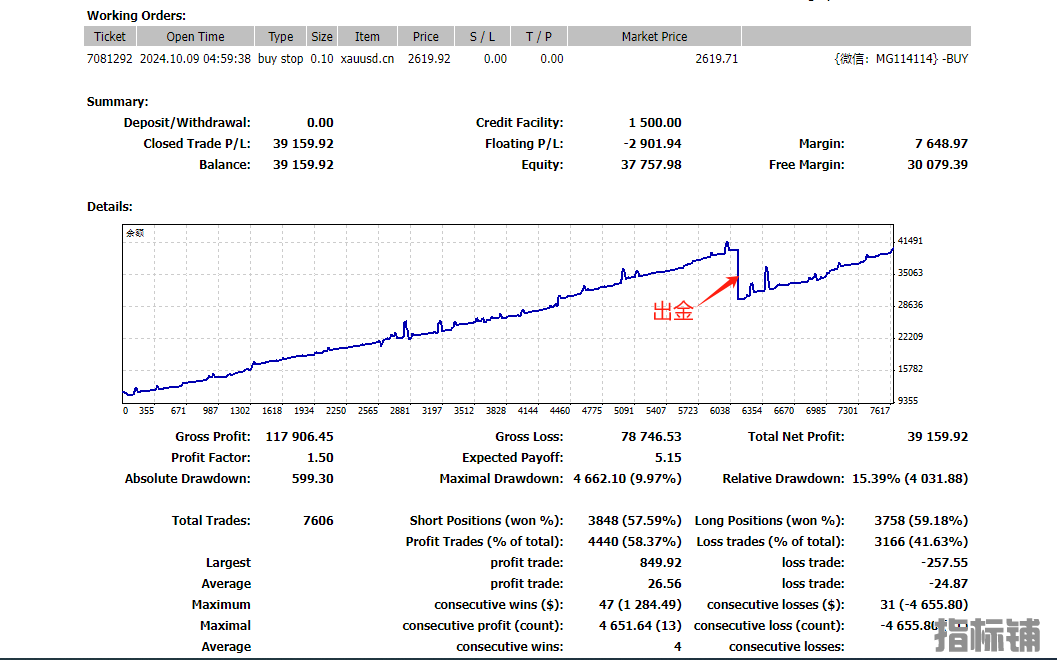Click the Size column header

click(322, 37)
